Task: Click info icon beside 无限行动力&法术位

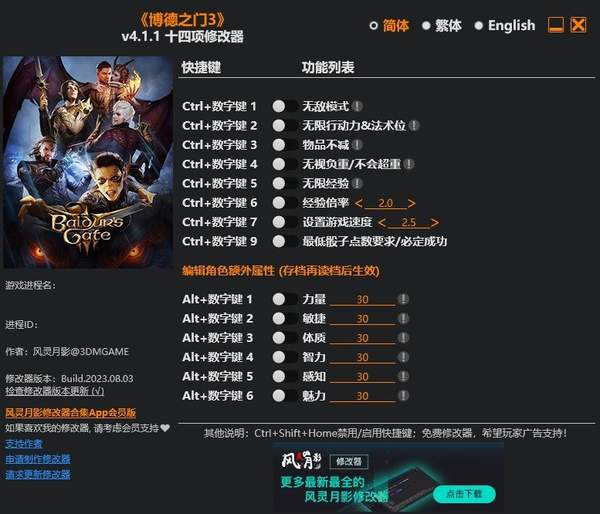Action: pos(414,126)
